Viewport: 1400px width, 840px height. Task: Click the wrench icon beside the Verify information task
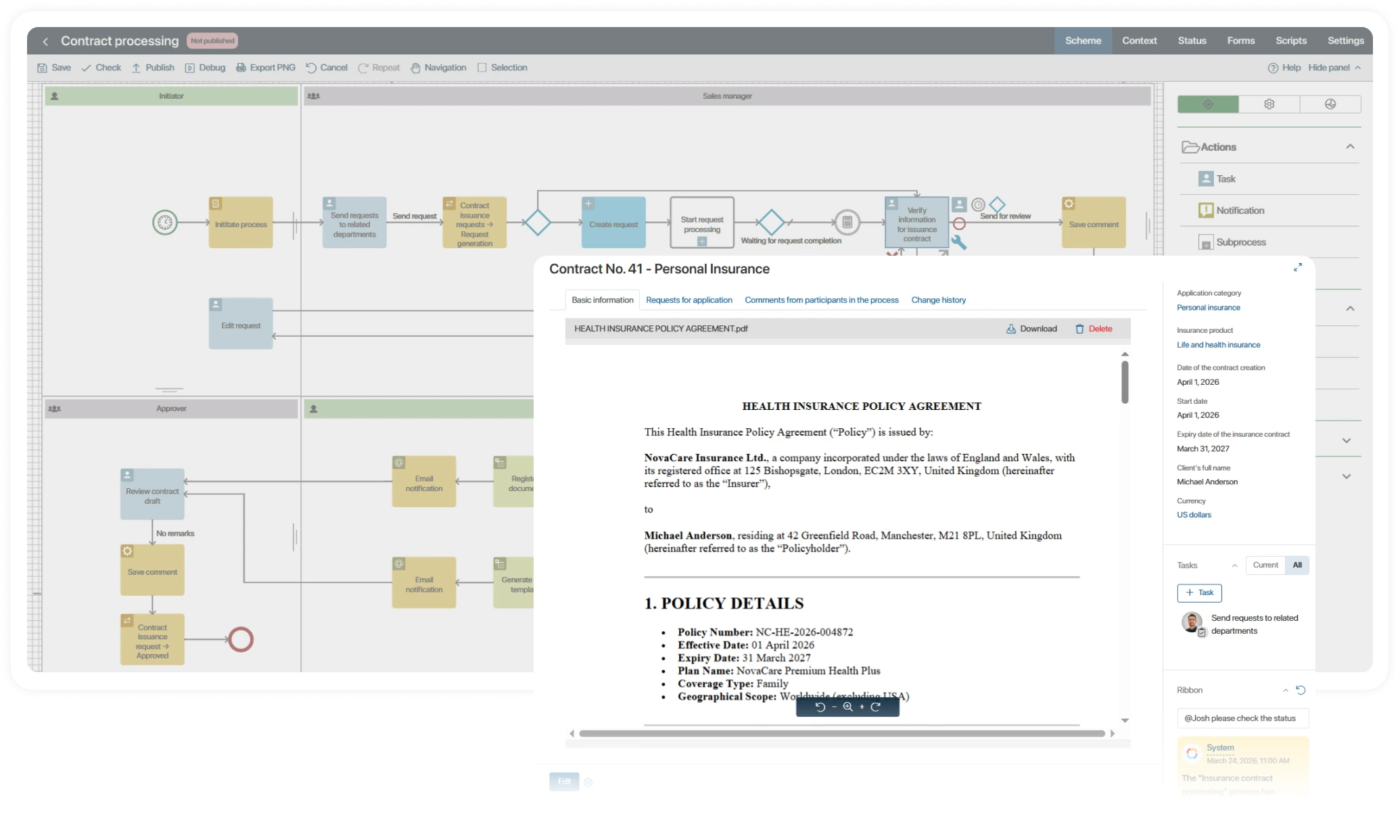tap(958, 242)
